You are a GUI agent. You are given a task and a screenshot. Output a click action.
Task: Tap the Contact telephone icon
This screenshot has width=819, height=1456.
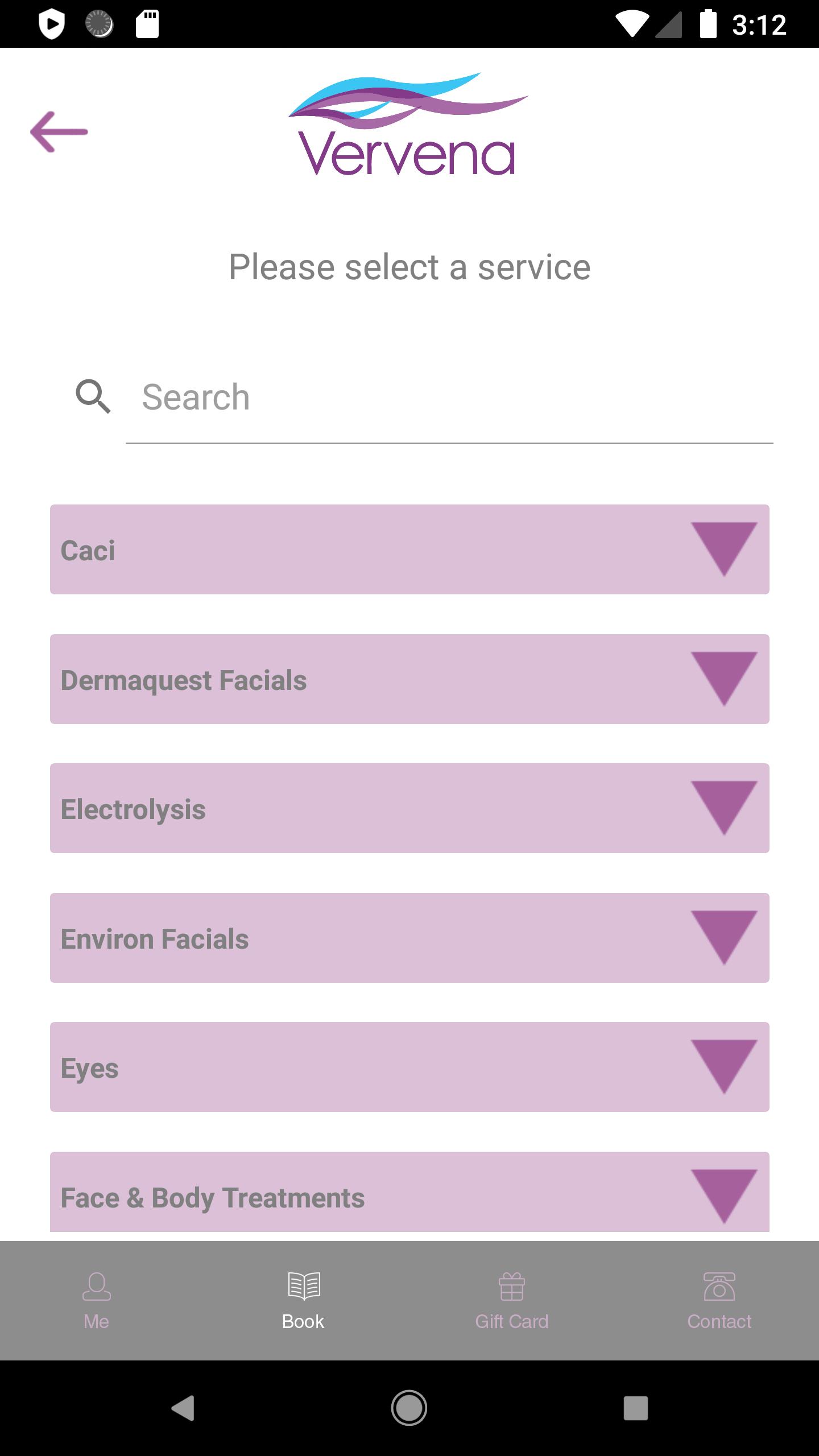click(719, 1287)
